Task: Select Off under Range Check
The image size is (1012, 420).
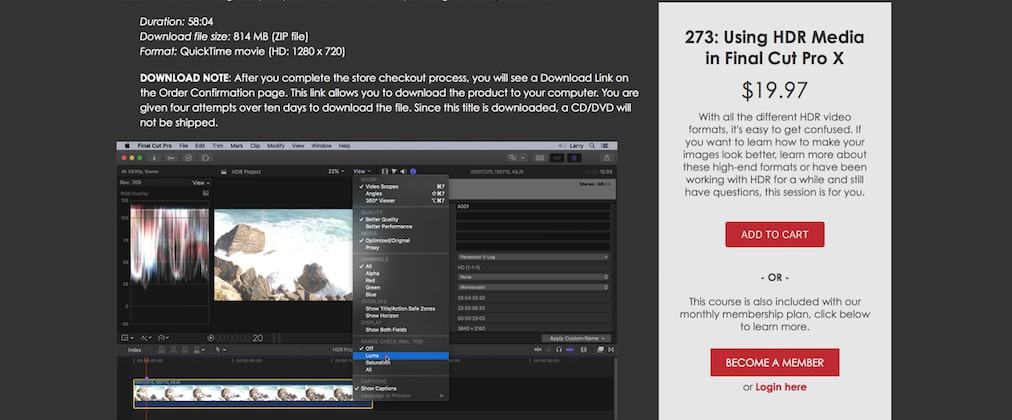Action: pyautogui.click(x=400, y=348)
